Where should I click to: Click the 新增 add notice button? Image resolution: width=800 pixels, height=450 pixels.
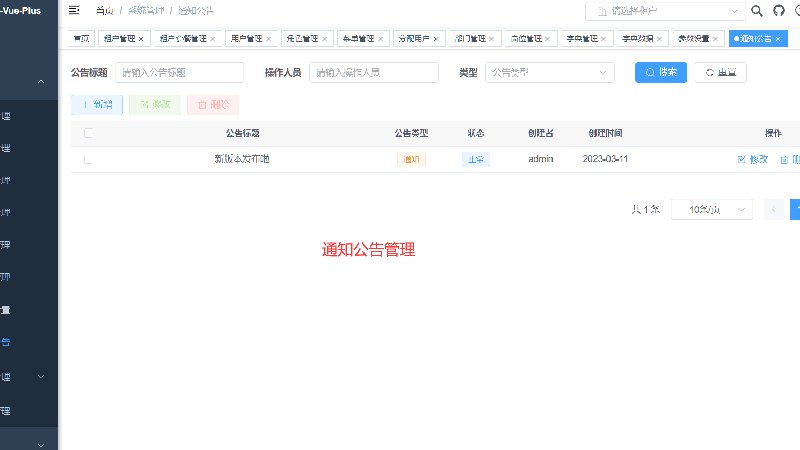(x=97, y=105)
